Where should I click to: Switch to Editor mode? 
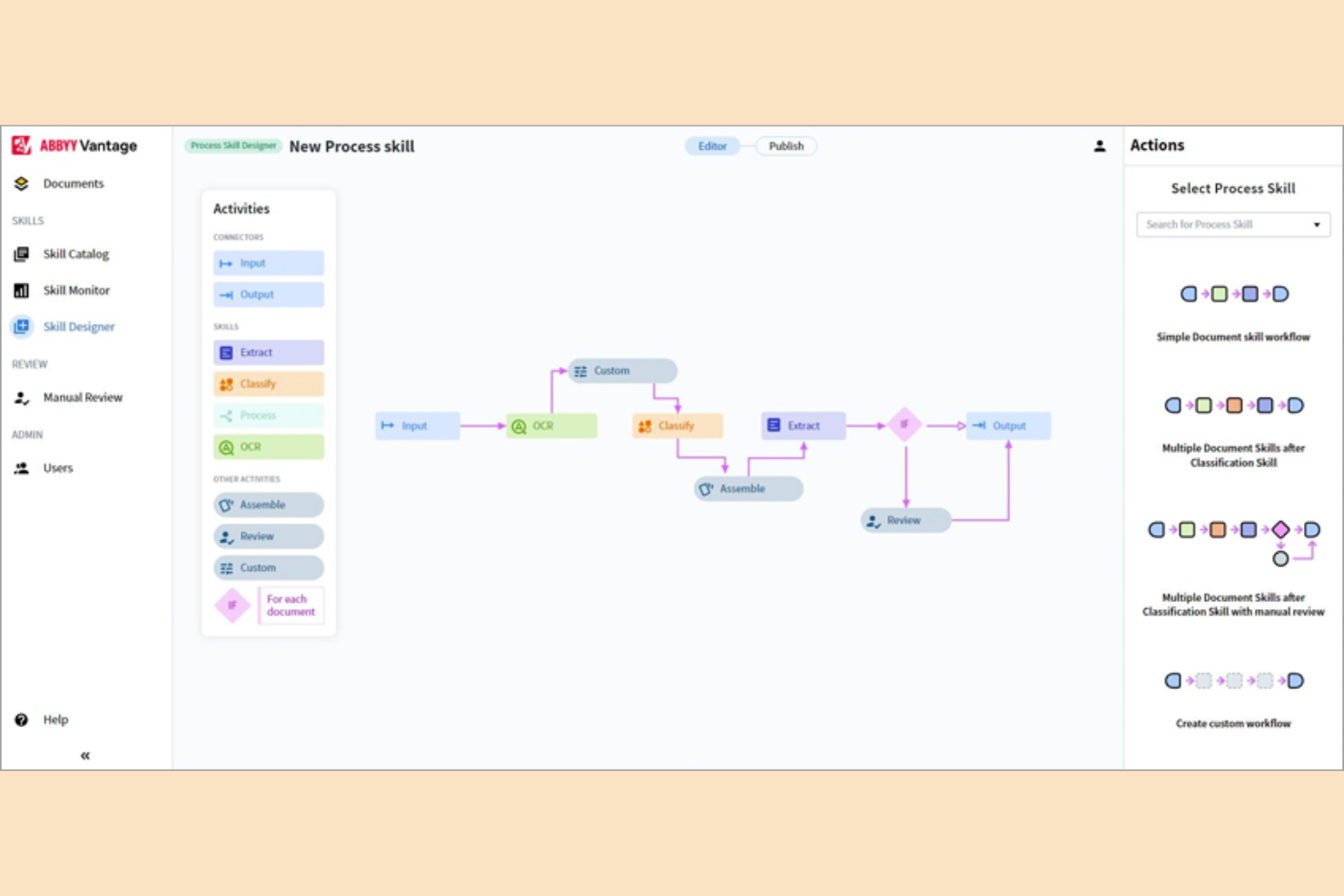point(712,146)
